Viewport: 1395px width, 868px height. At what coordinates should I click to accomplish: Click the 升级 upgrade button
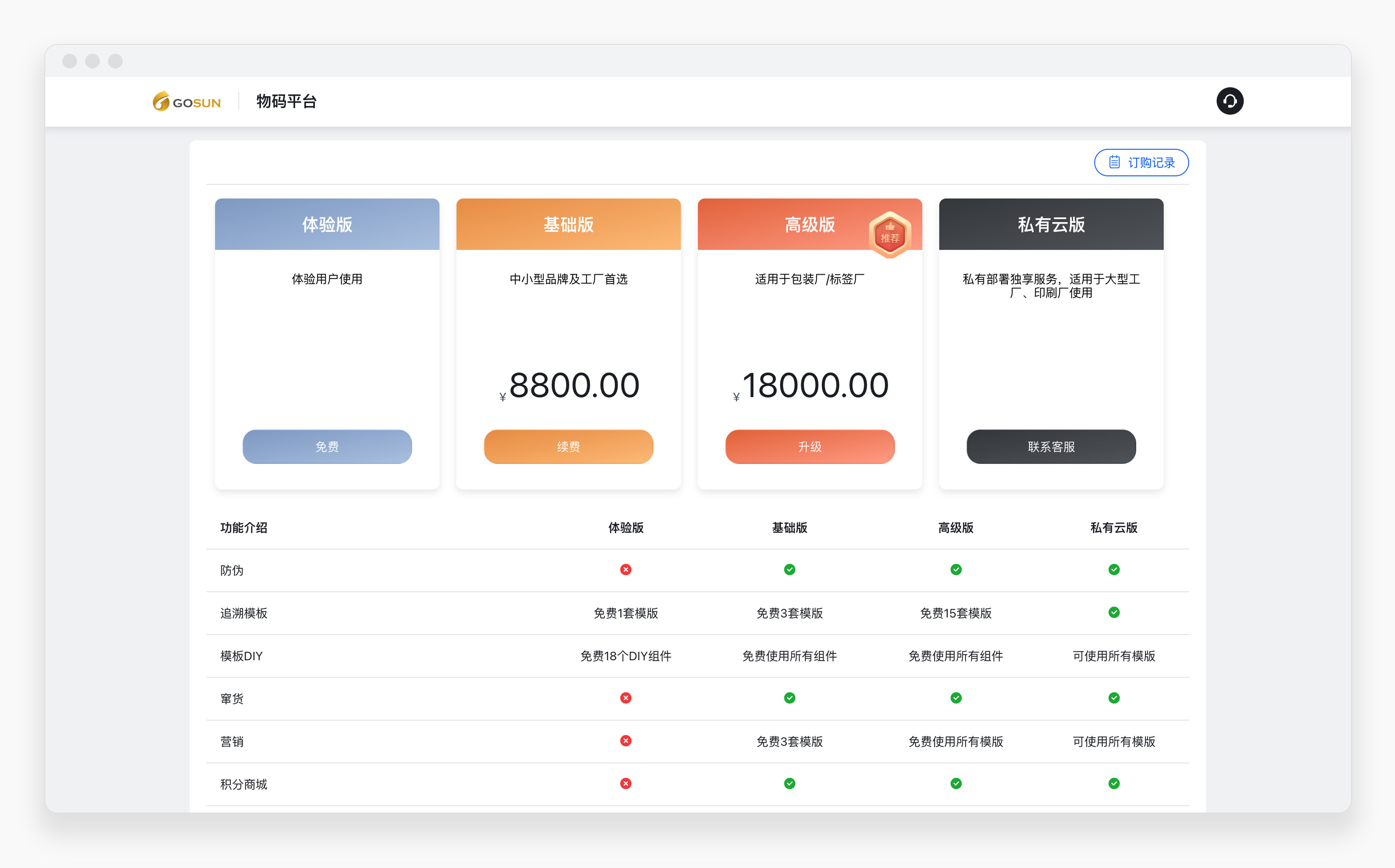click(x=809, y=446)
